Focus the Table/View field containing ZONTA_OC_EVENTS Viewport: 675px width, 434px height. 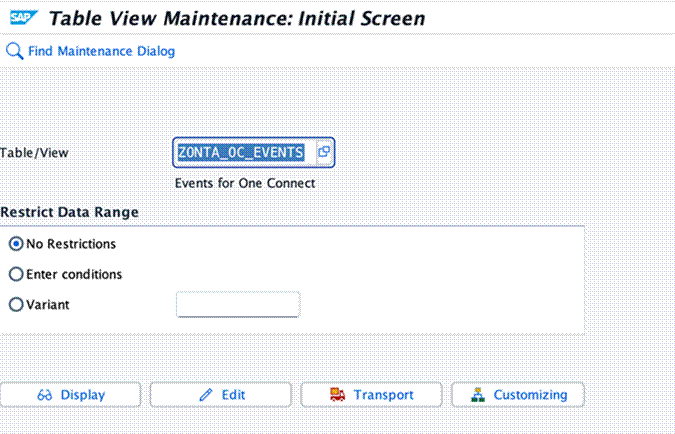click(x=240, y=152)
